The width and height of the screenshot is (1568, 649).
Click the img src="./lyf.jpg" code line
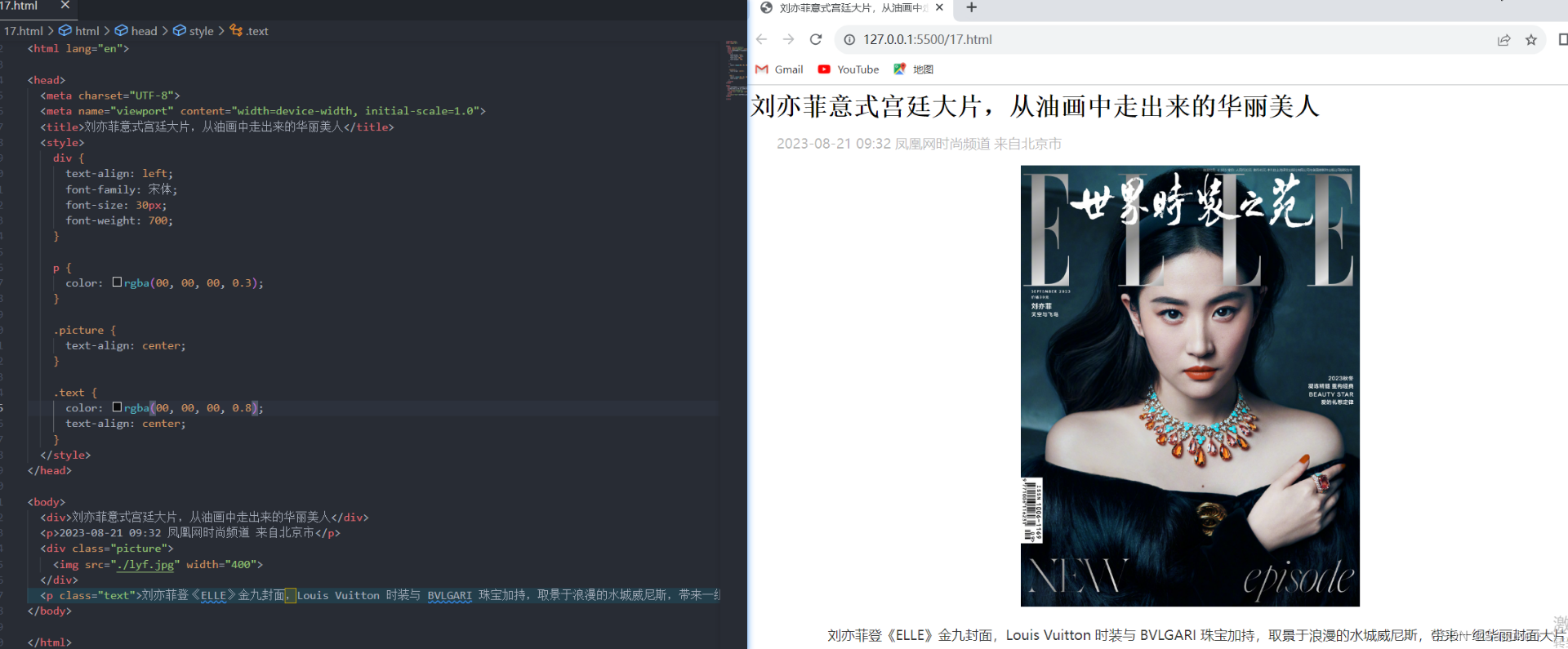click(158, 564)
